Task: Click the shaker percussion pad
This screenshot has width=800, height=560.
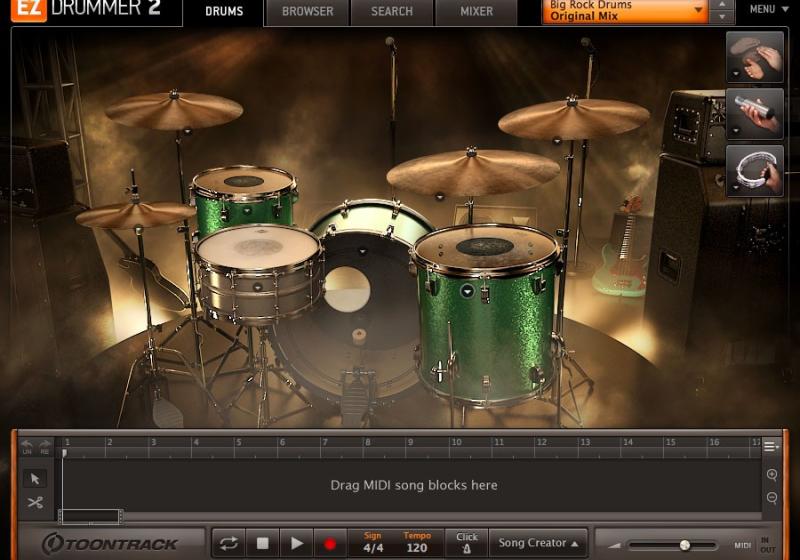Action: (x=755, y=113)
